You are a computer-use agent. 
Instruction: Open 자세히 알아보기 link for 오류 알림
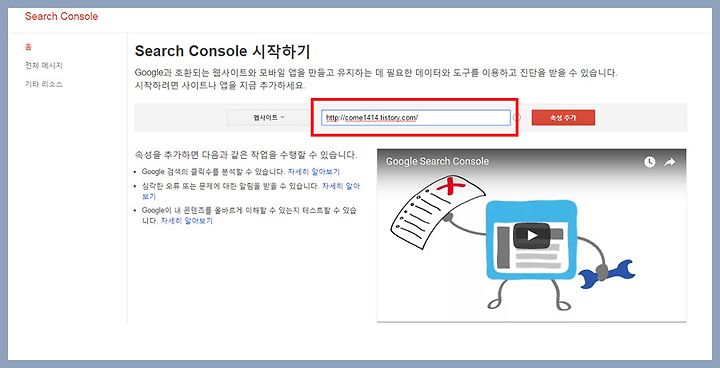click(341, 186)
